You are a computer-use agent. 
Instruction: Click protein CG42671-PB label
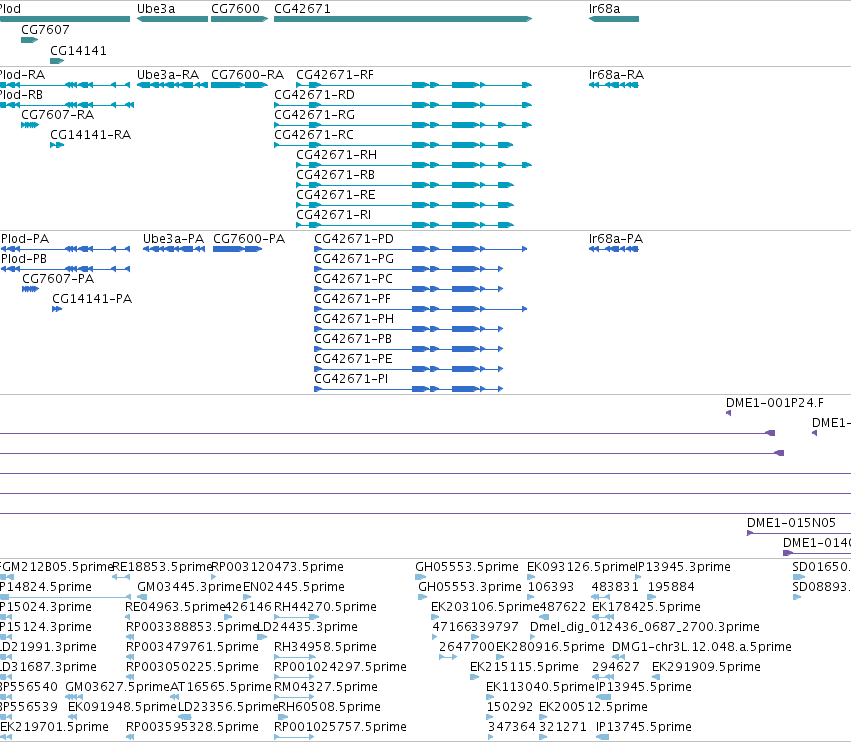click(353, 340)
